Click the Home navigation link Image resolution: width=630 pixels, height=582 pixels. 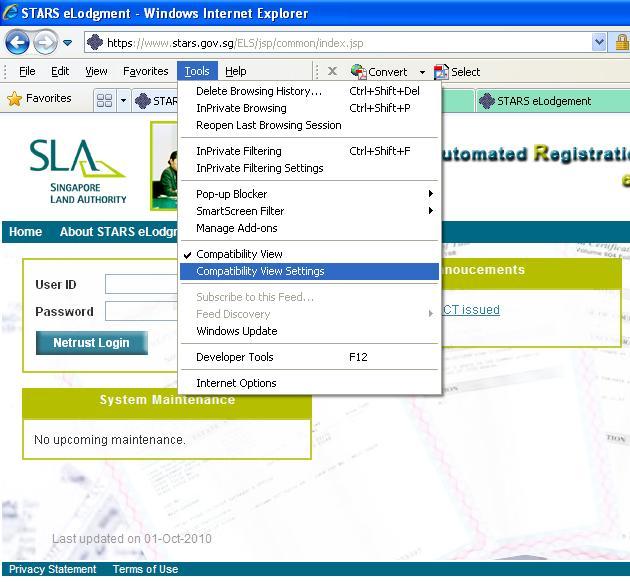(25, 232)
